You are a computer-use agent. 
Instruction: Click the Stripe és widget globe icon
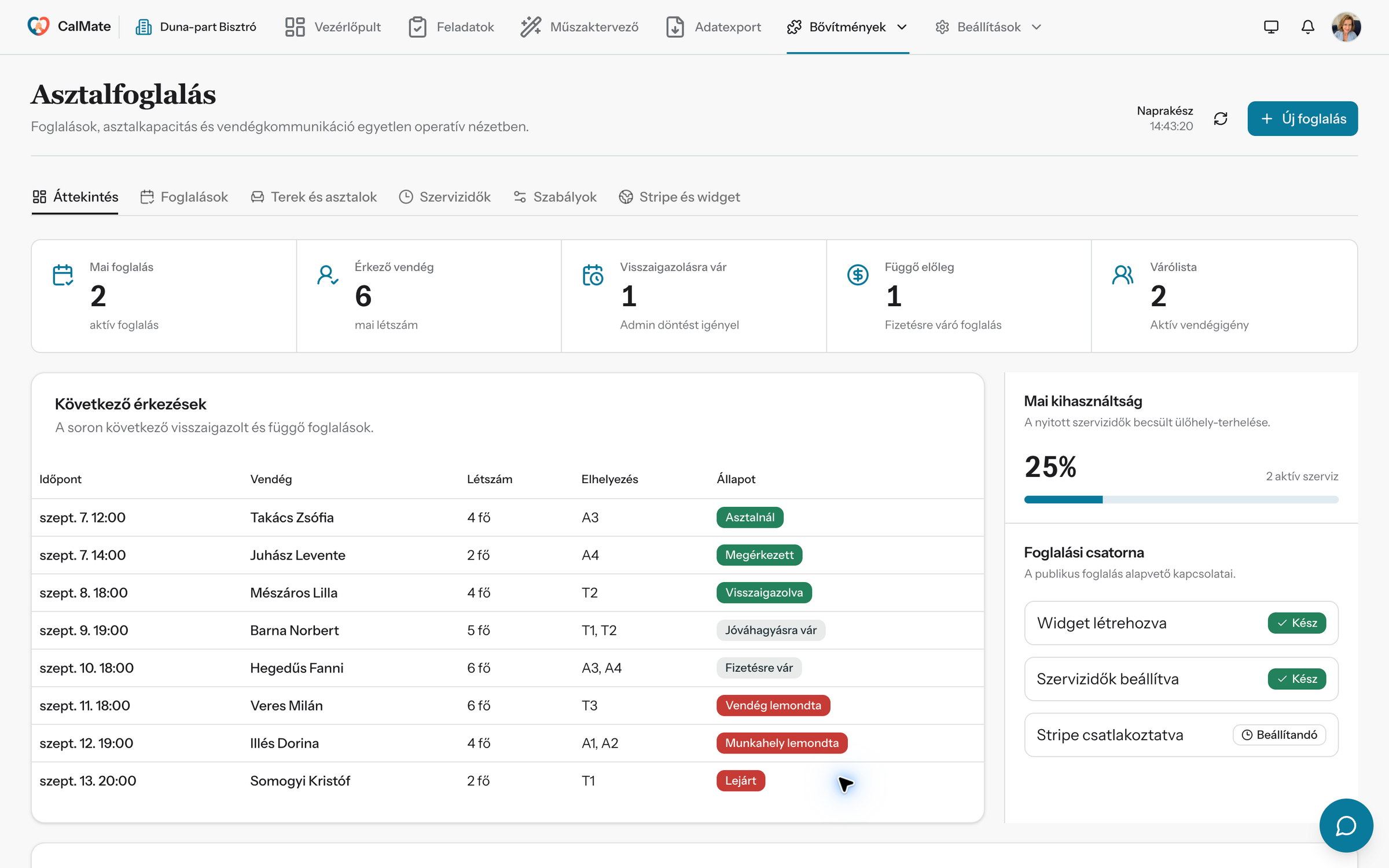[x=626, y=197]
